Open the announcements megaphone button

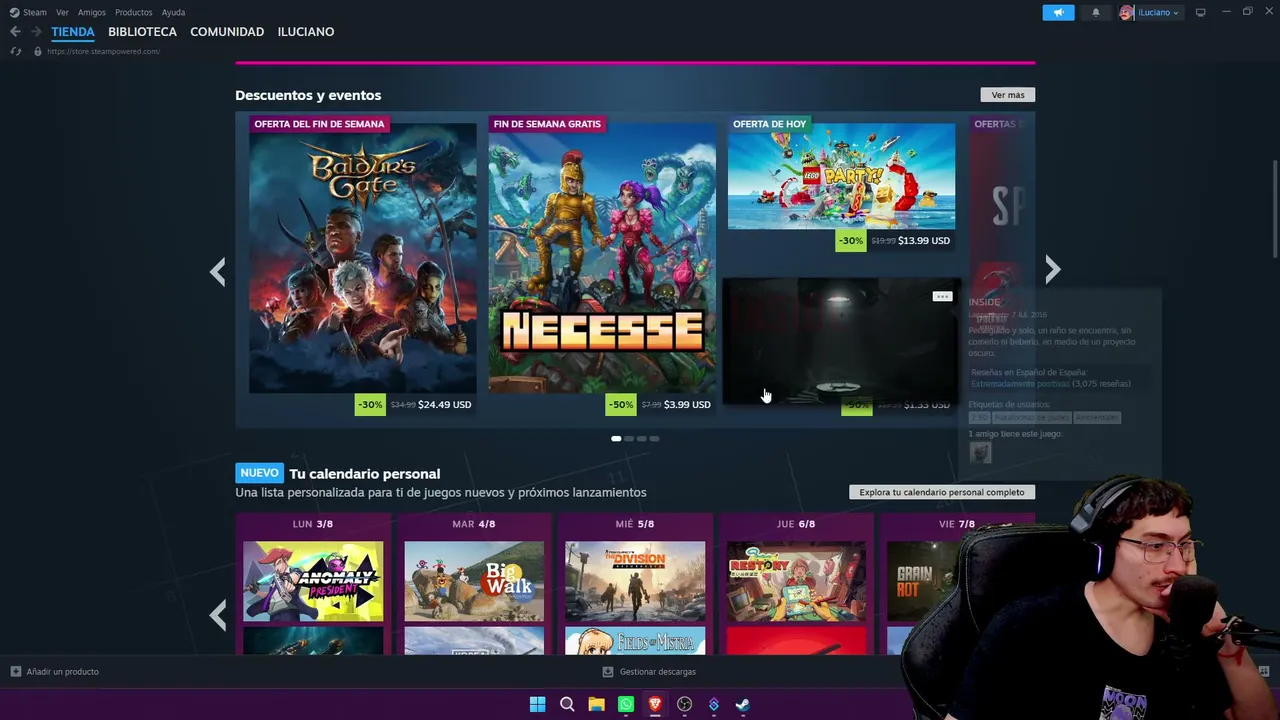tap(1058, 12)
